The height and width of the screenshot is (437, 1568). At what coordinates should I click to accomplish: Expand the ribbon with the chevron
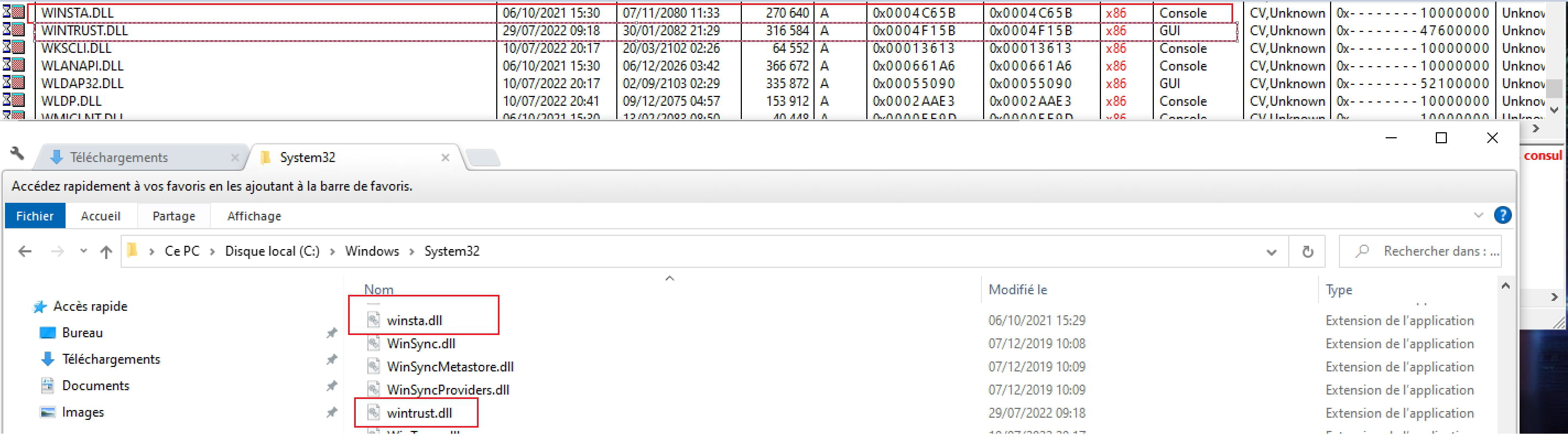coord(1479,215)
